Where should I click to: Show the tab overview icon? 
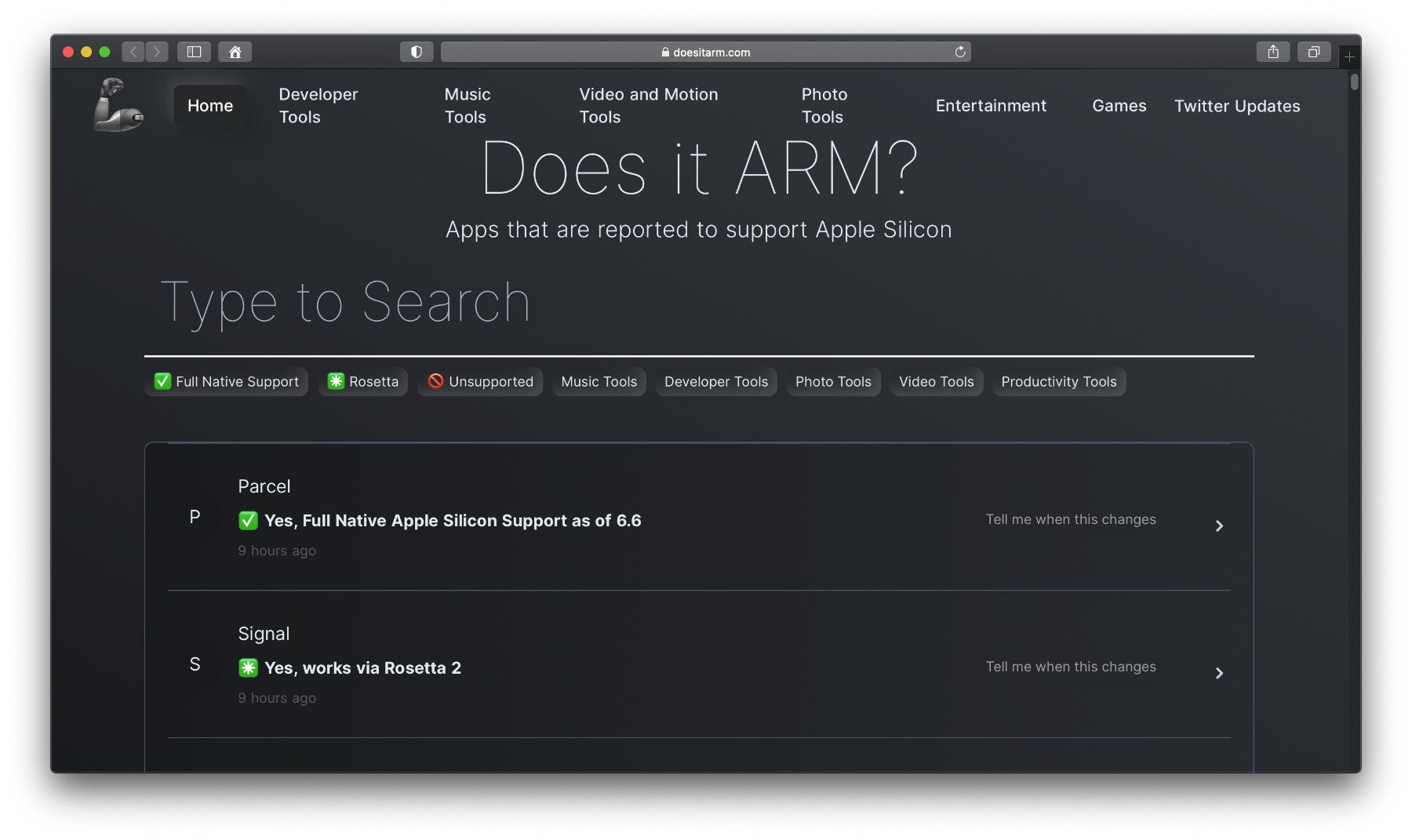pyautogui.click(x=1313, y=52)
